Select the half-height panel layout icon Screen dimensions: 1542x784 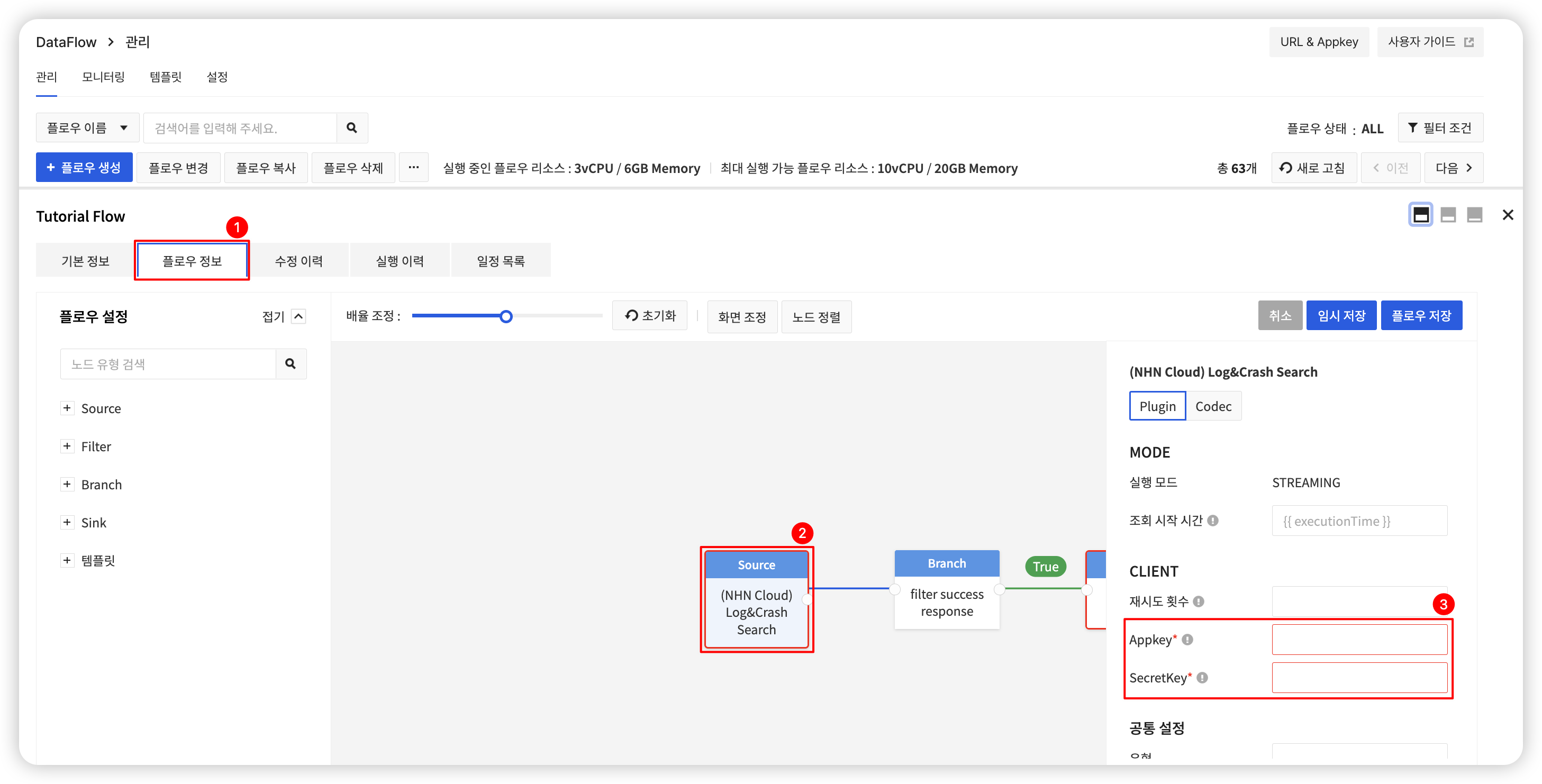click(x=1448, y=215)
